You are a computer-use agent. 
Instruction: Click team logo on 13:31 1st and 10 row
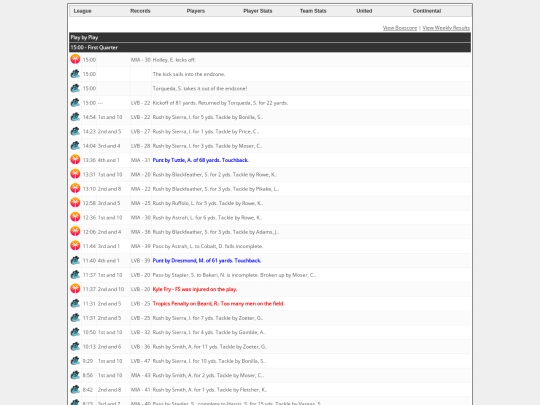[x=75, y=174]
